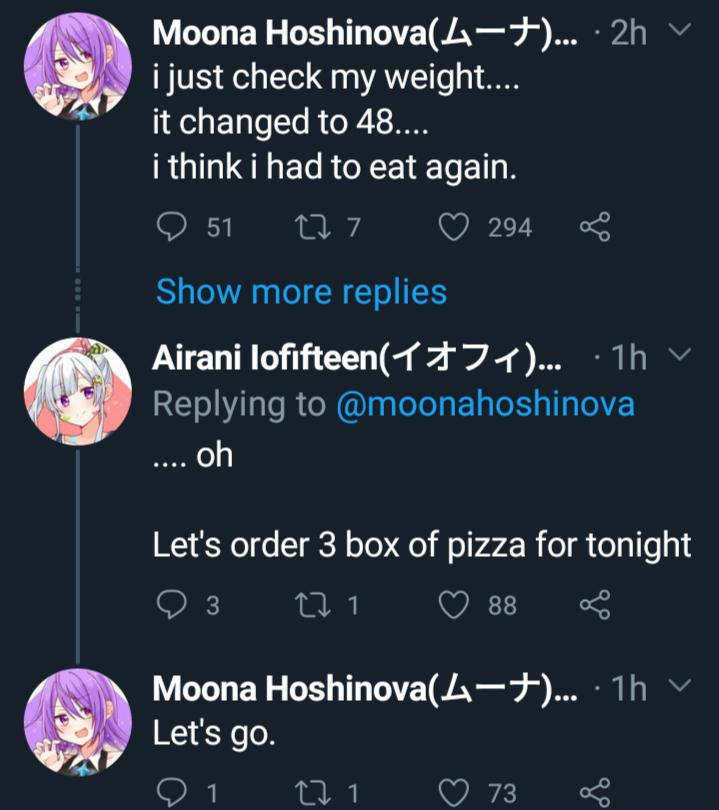Viewport: 719px width, 810px height.
Task: Share Moona's "Let's go." tweet
Action: (x=594, y=793)
